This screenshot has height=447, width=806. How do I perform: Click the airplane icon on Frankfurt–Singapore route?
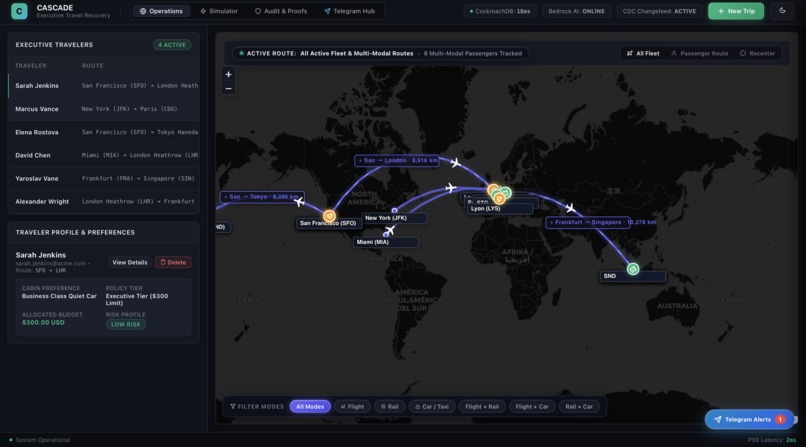(x=570, y=208)
